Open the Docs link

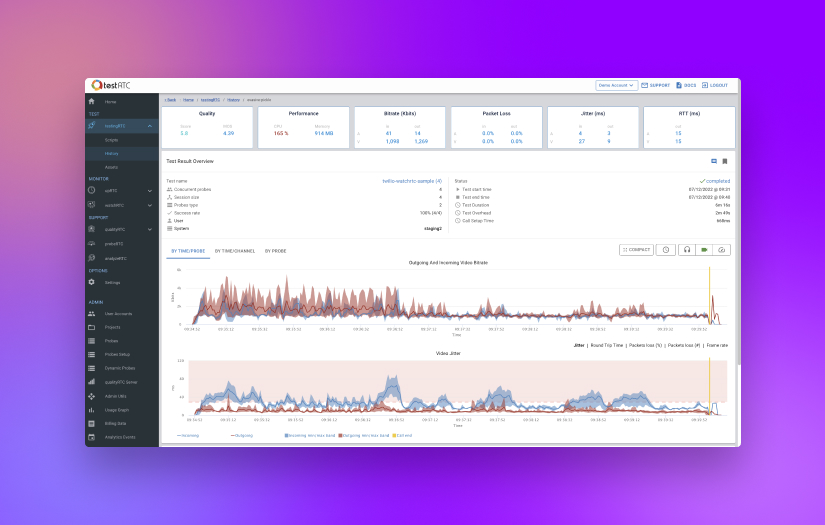(x=686, y=85)
